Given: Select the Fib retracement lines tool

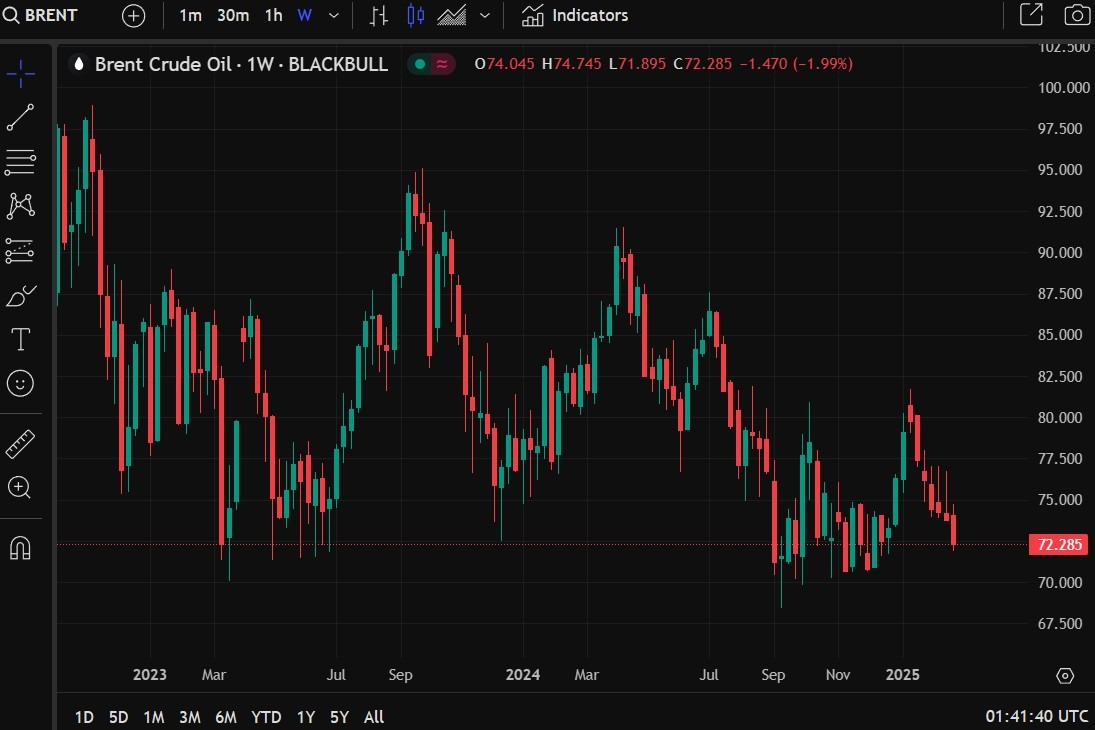Looking at the screenshot, I should (20, 162).
